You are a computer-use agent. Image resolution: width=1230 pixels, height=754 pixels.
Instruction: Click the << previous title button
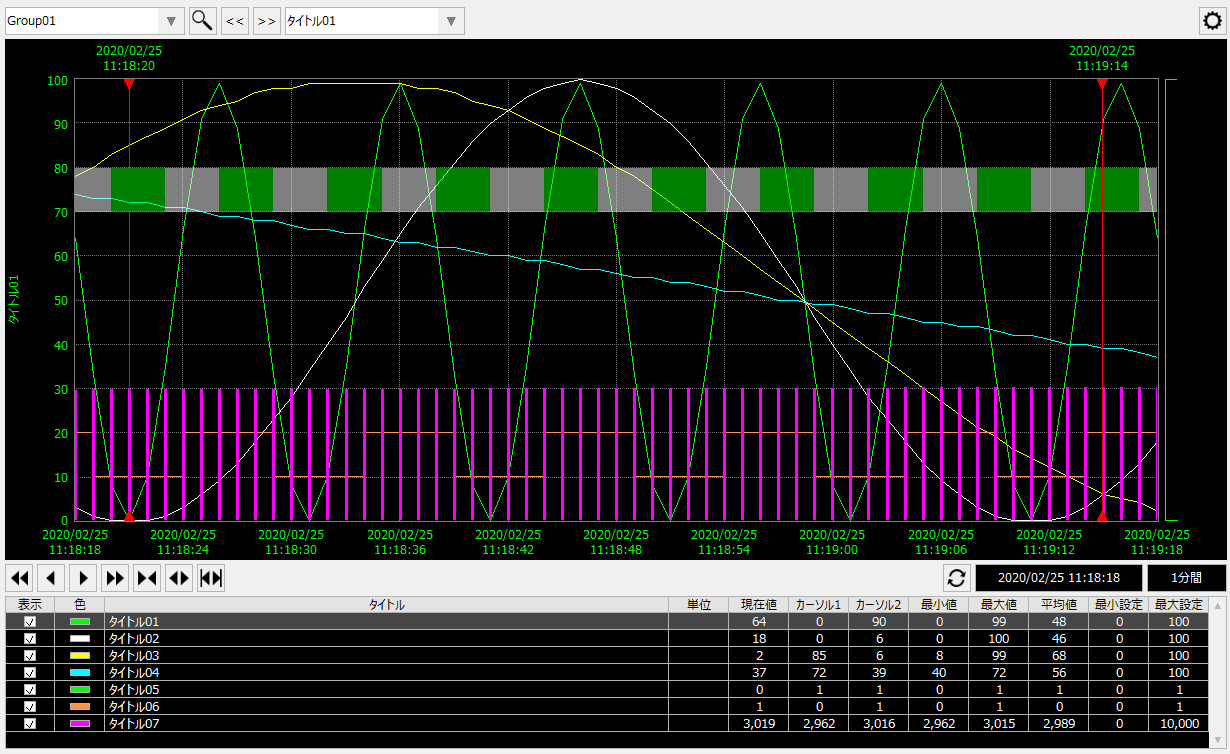point(234,20)
